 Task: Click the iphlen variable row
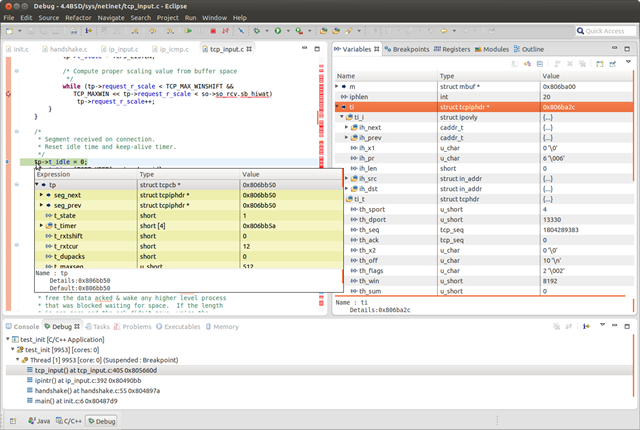(484, 96)
